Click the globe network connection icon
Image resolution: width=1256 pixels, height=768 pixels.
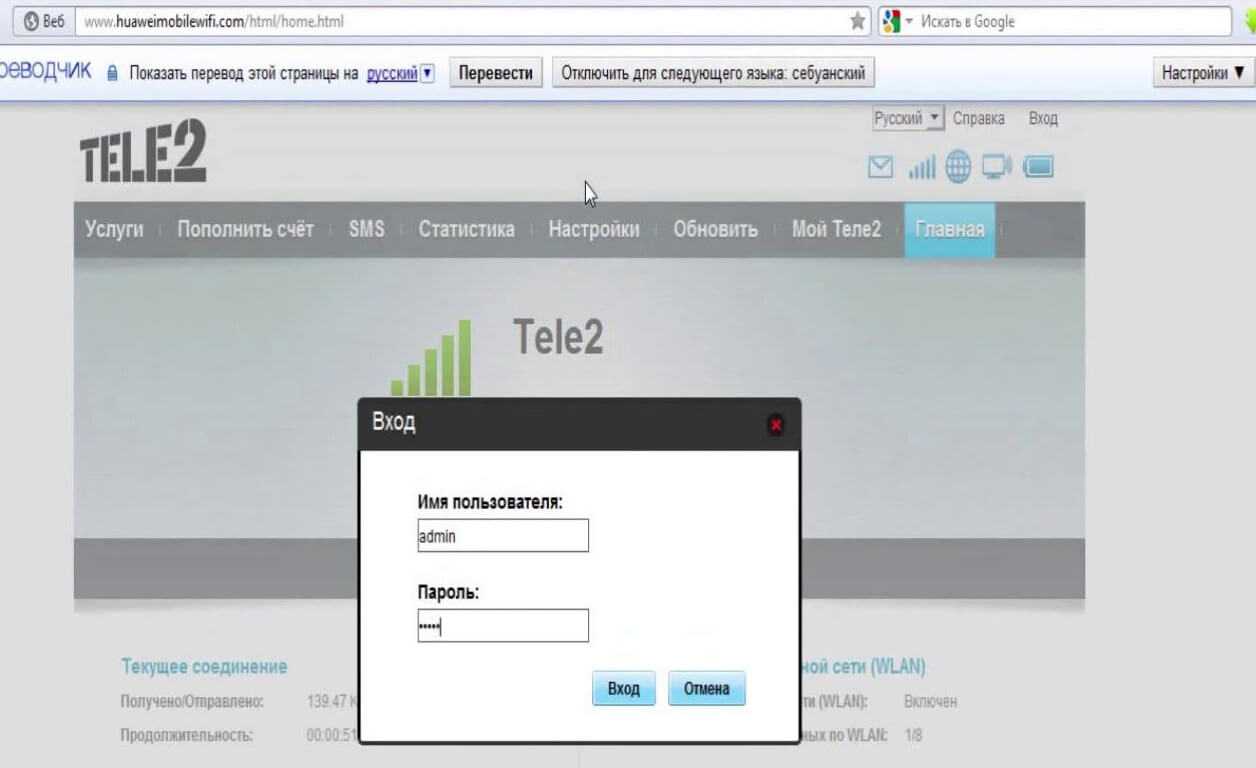point(958,168)
